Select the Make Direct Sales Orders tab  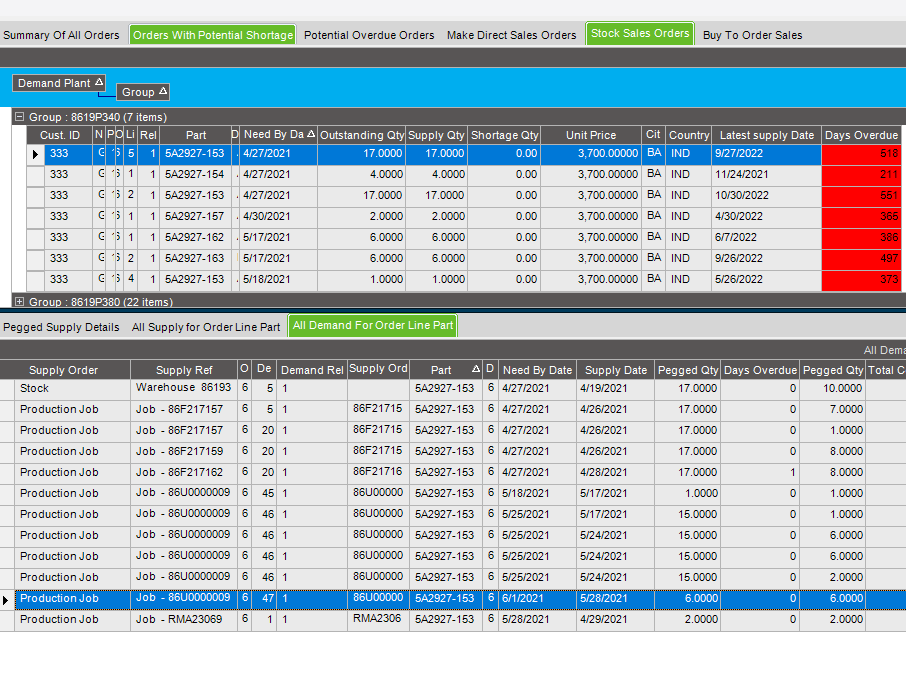(x=511, y=35)
